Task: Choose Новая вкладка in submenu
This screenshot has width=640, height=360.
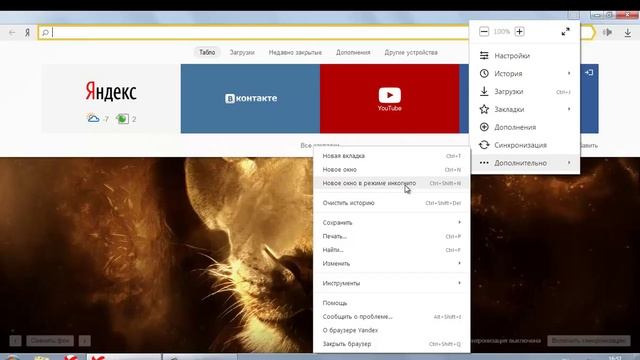Action: (x=392, y=156)
